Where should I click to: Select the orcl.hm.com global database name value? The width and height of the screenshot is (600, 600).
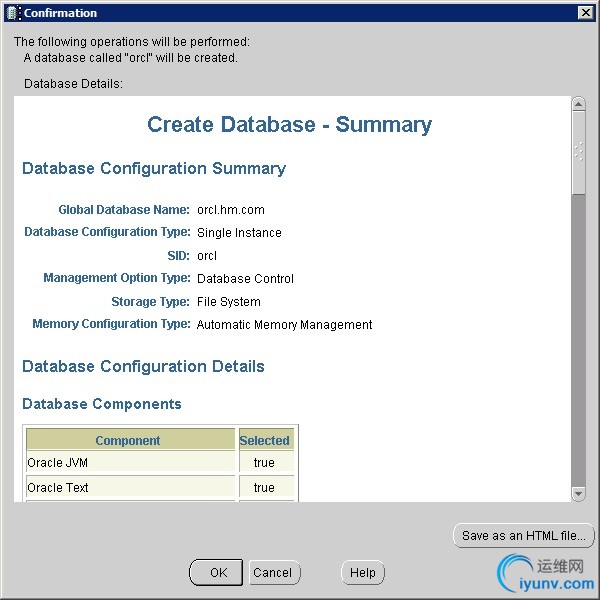point(231,210)
